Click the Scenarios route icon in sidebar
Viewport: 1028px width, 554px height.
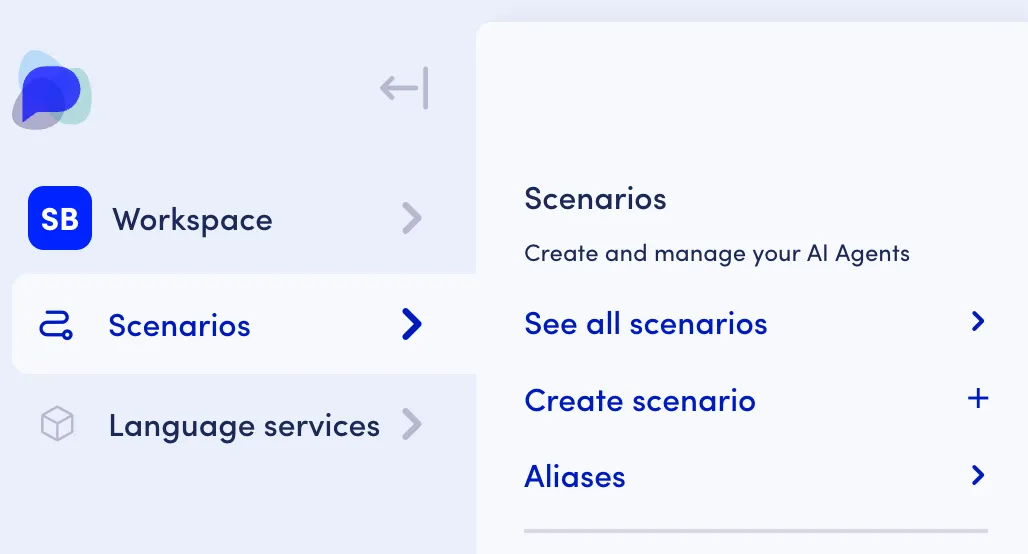pos(56,325)
